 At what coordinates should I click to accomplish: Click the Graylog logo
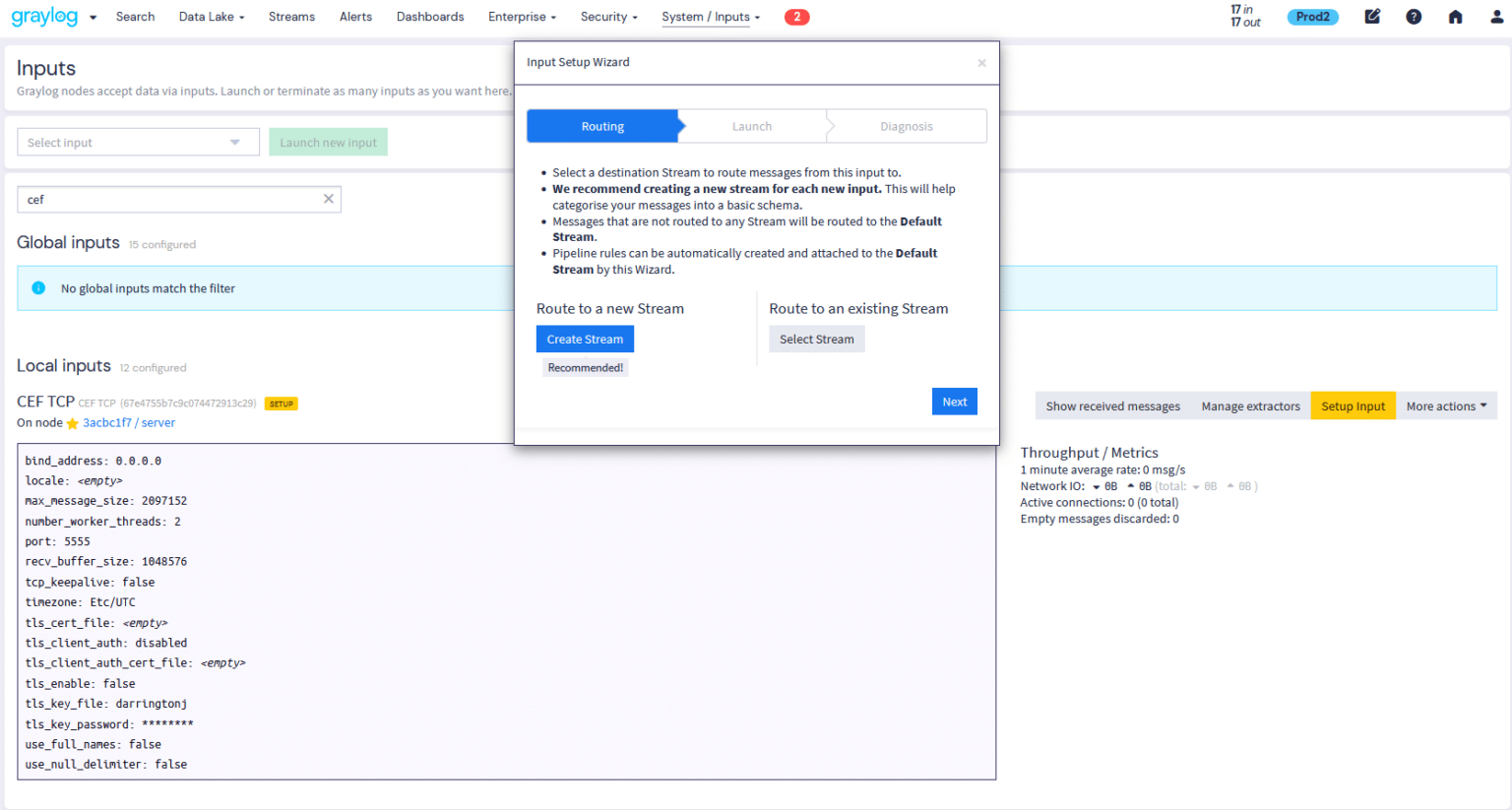(x=43, y=16)
